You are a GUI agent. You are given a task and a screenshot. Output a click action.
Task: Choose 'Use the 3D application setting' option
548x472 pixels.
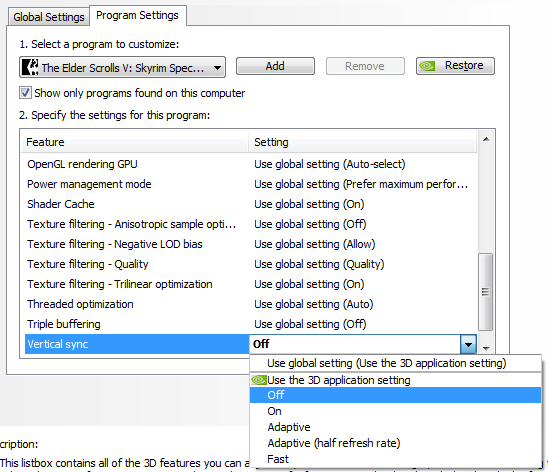(x=395, y=380)
